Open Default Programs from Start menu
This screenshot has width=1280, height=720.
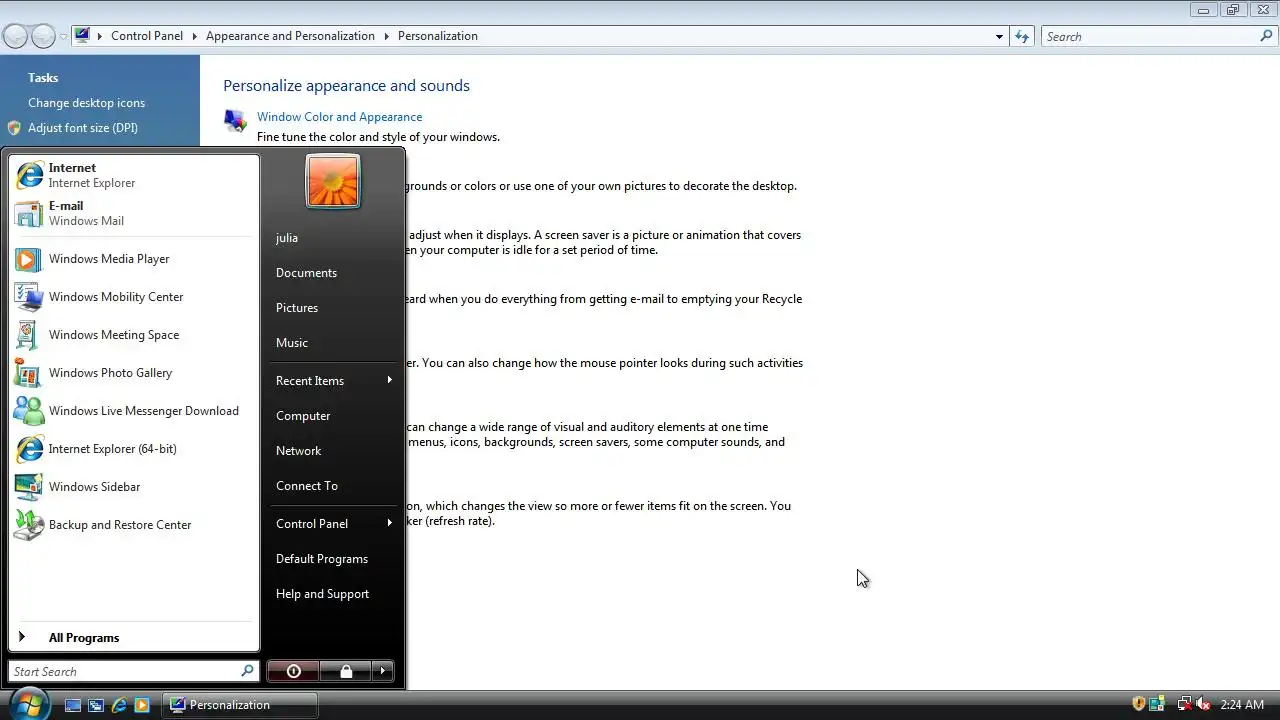322,559
